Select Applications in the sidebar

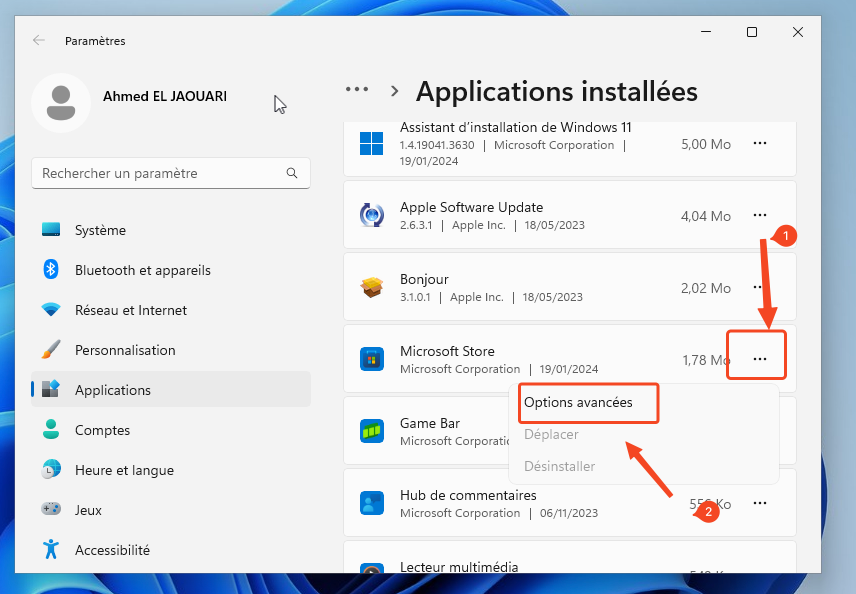tap(112, 390)
